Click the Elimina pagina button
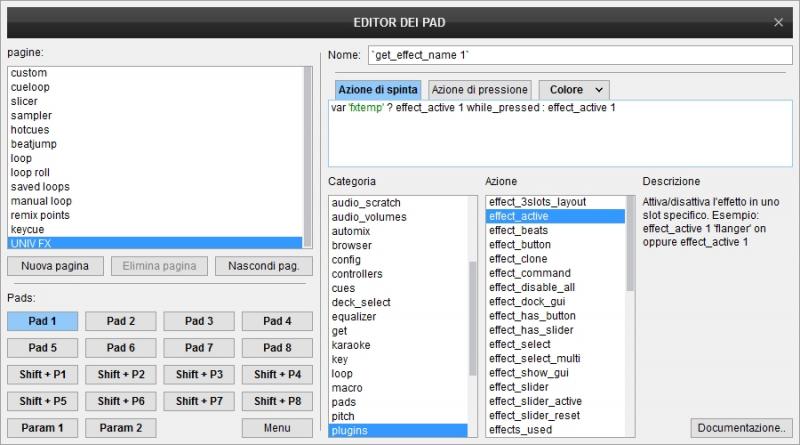 [159, 266]
